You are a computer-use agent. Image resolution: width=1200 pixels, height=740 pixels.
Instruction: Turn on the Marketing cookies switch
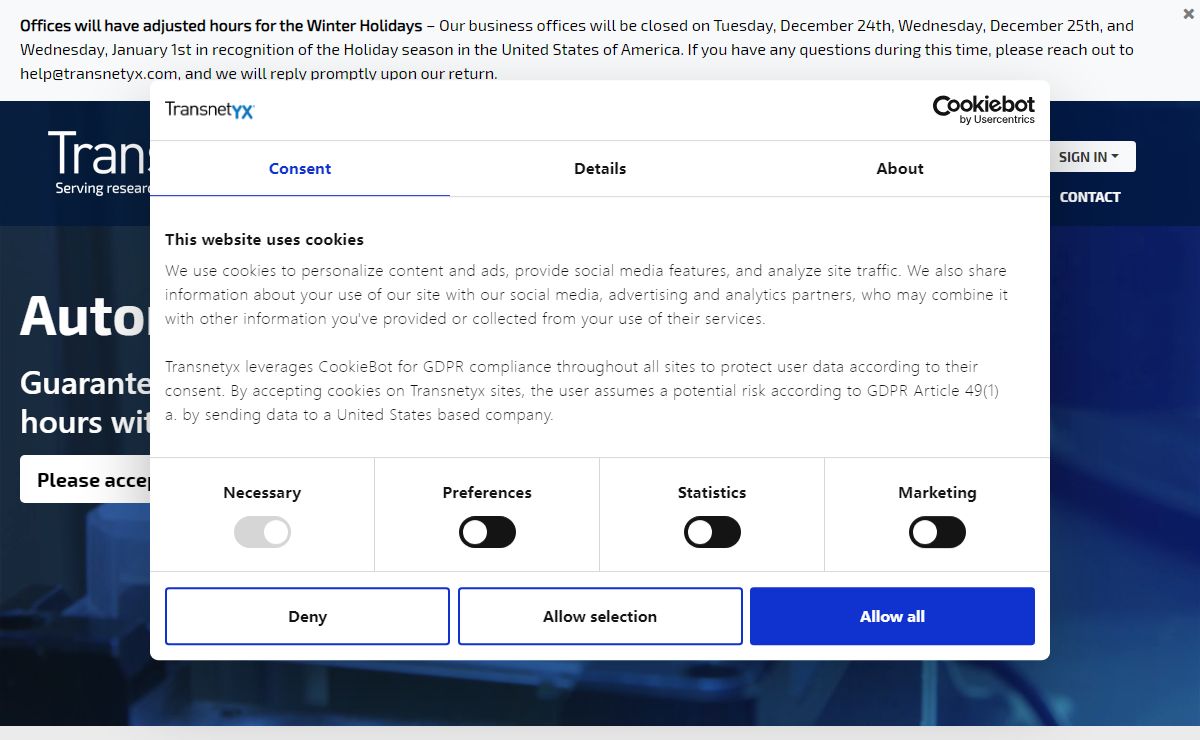[x=937, y=532]
